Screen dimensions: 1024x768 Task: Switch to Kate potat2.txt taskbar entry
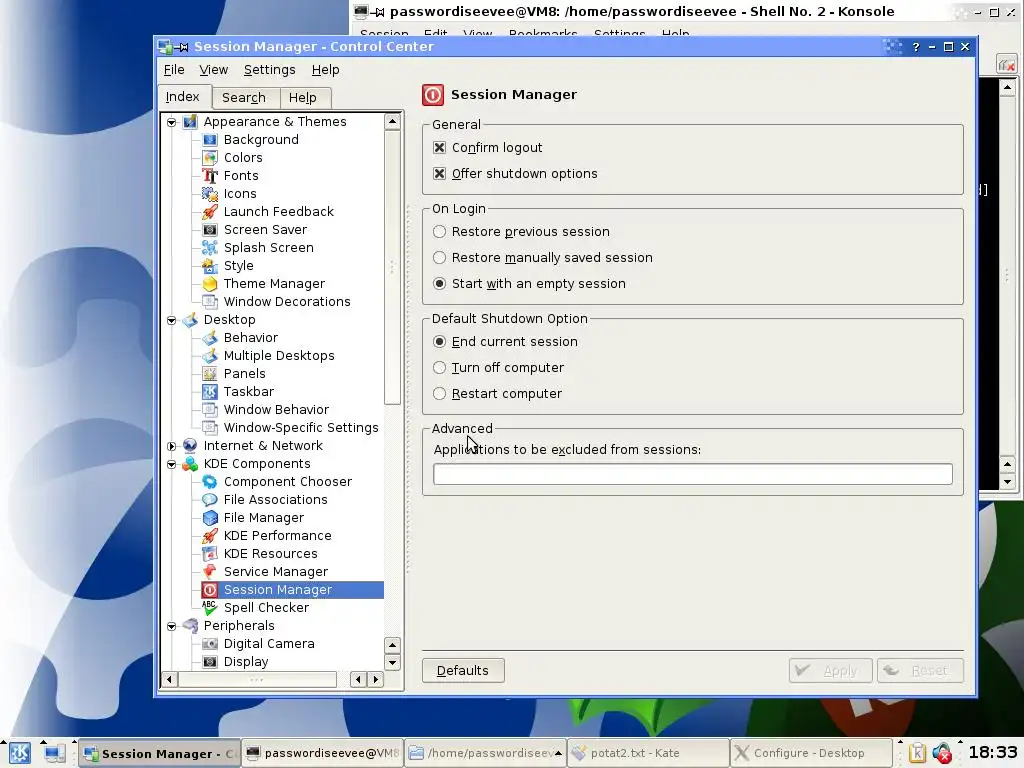(x=648, y=753)
